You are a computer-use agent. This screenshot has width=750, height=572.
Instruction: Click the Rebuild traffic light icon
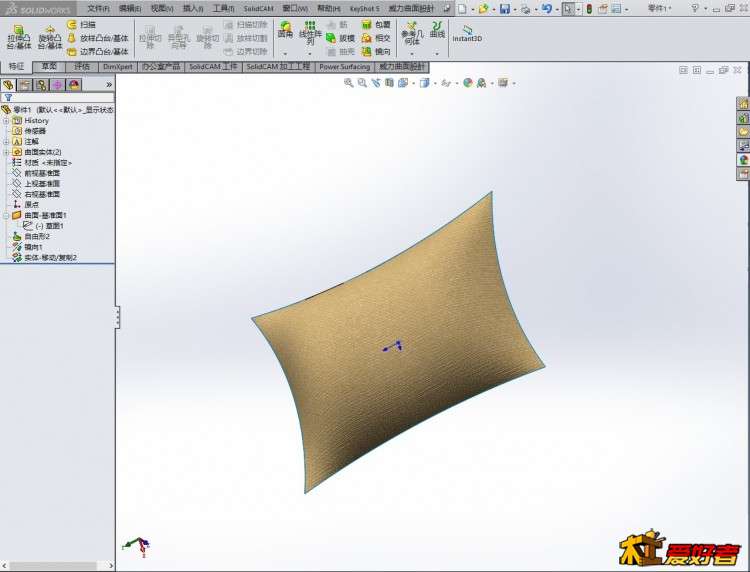pos(589,9)
